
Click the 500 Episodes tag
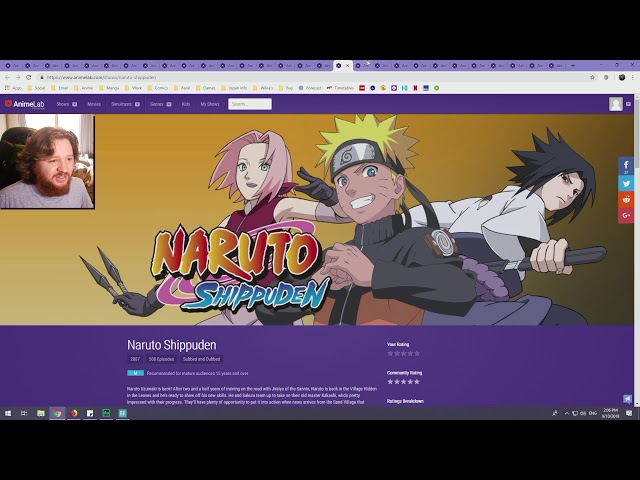(x=161, y=359)
